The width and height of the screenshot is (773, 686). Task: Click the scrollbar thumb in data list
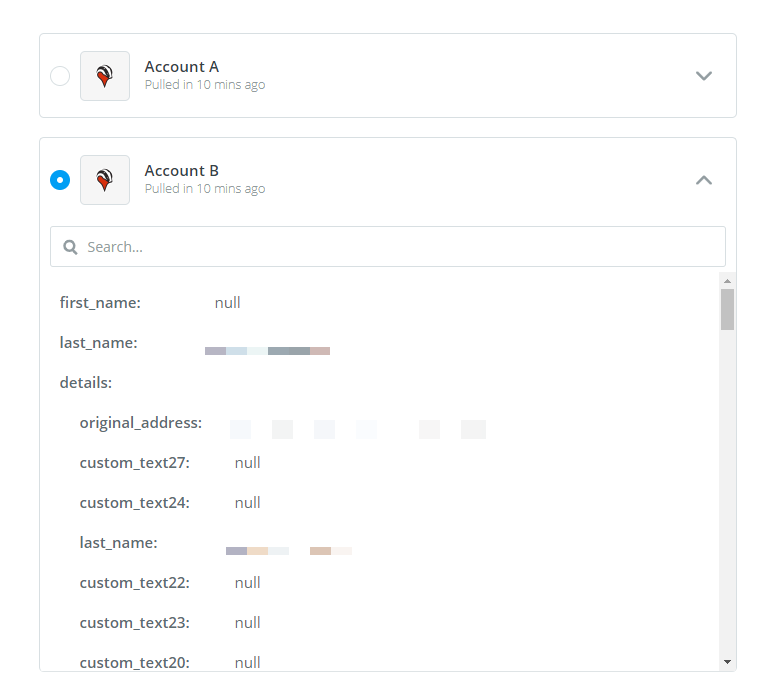coord(727,309)
